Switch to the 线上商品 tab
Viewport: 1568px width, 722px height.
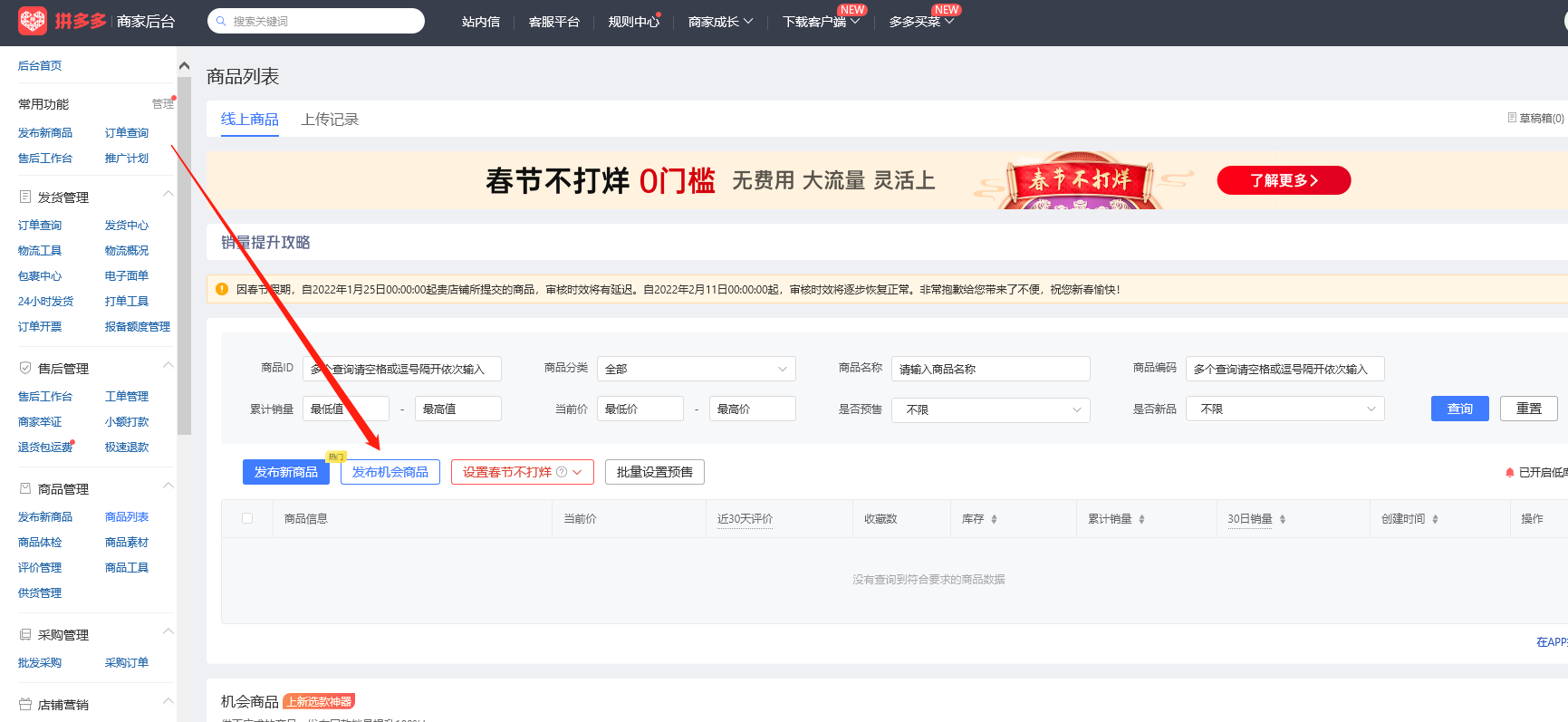pyautogui.click(x=250, y=120)
